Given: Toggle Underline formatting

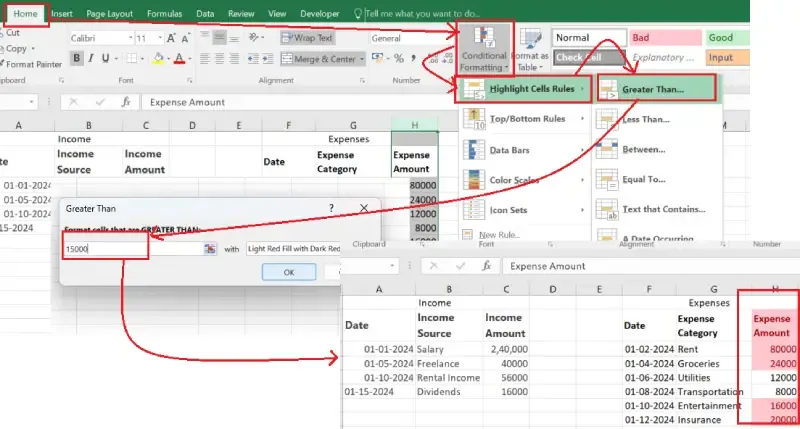Looking at the screenshot, I should pyautogui.click(x=105, y=59).
